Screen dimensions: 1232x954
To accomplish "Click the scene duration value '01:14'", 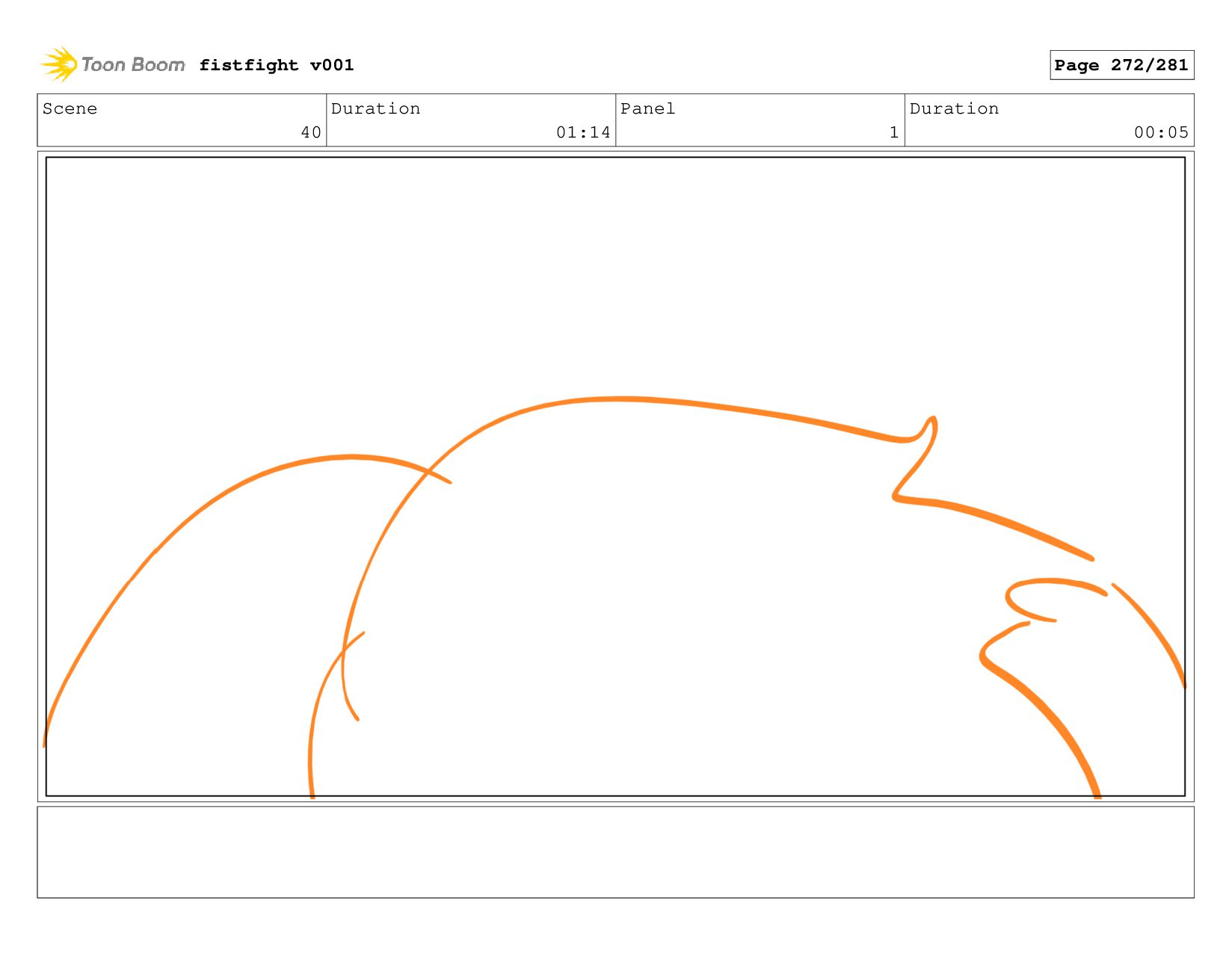I will click(x=583, y=132).
